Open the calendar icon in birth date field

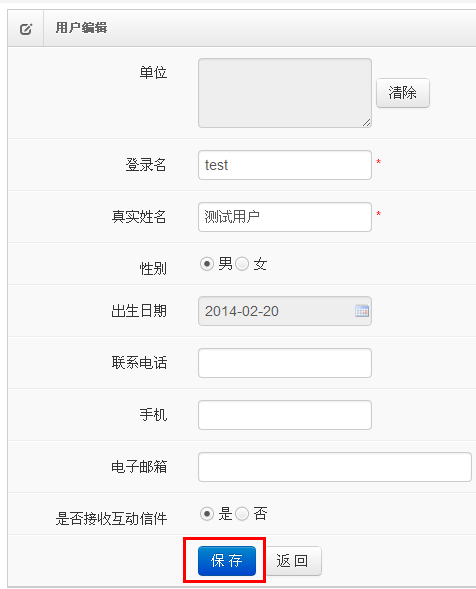[x=362, y=311]
